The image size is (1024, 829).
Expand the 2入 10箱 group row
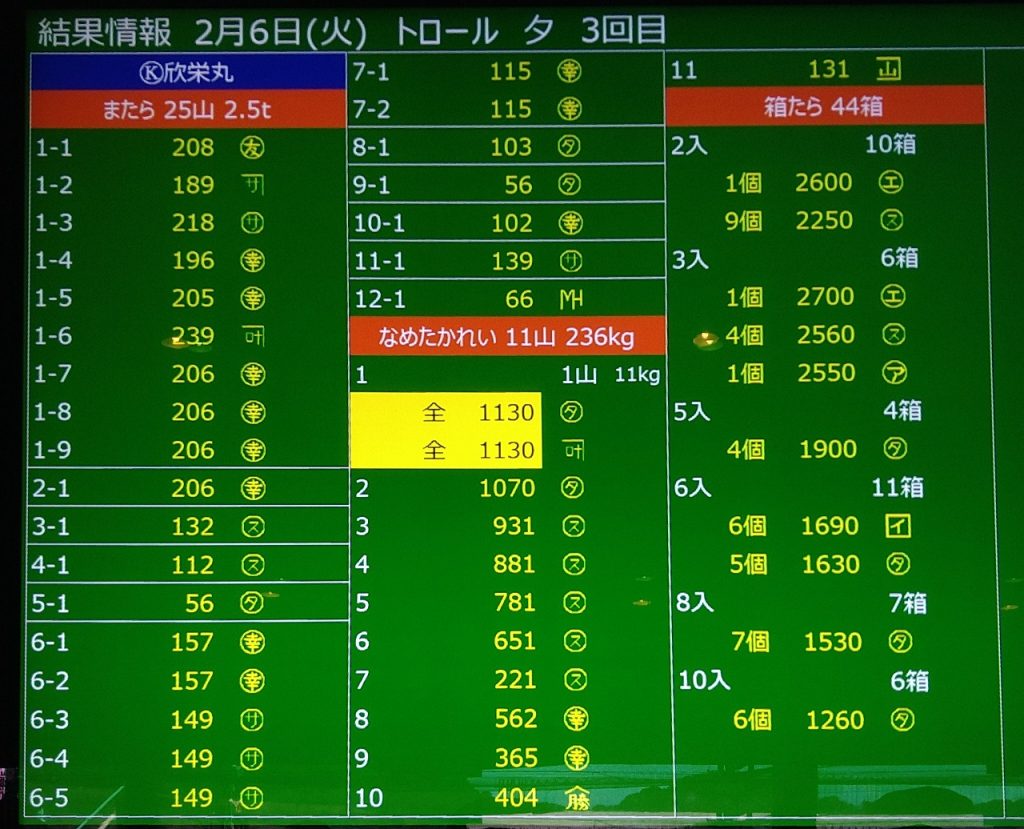[795, 145]
